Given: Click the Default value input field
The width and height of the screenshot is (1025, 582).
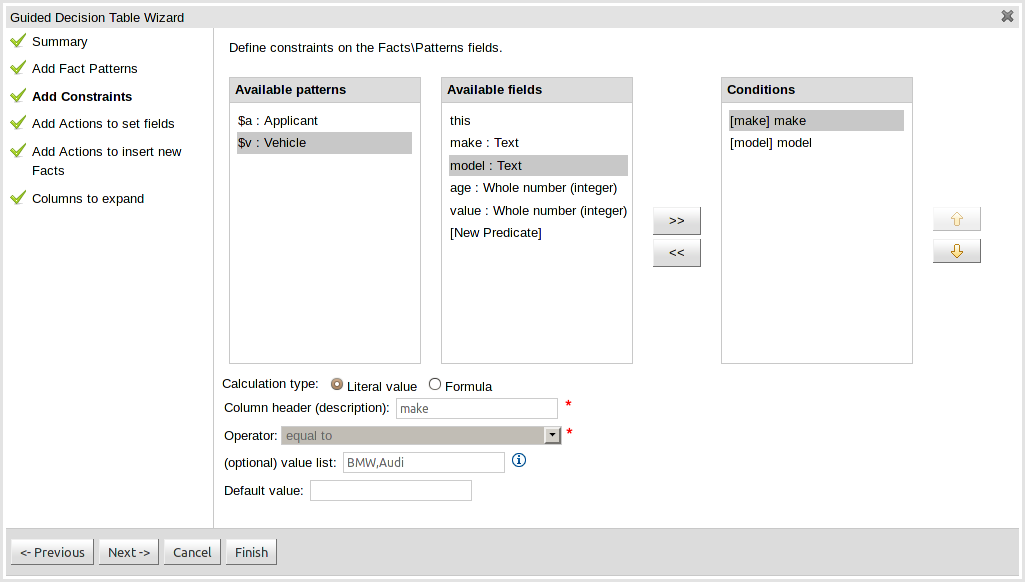Looking at the screenshot, I should (390, 491).
